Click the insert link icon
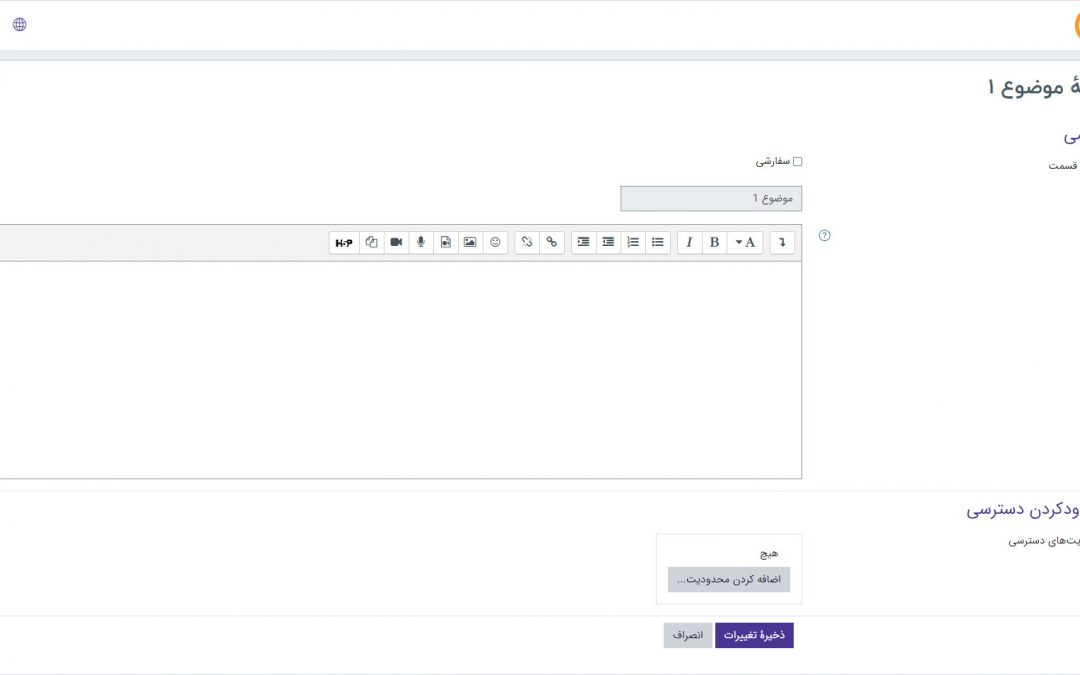This screenshot has width=1080, height=675. (x=551, y=242)
